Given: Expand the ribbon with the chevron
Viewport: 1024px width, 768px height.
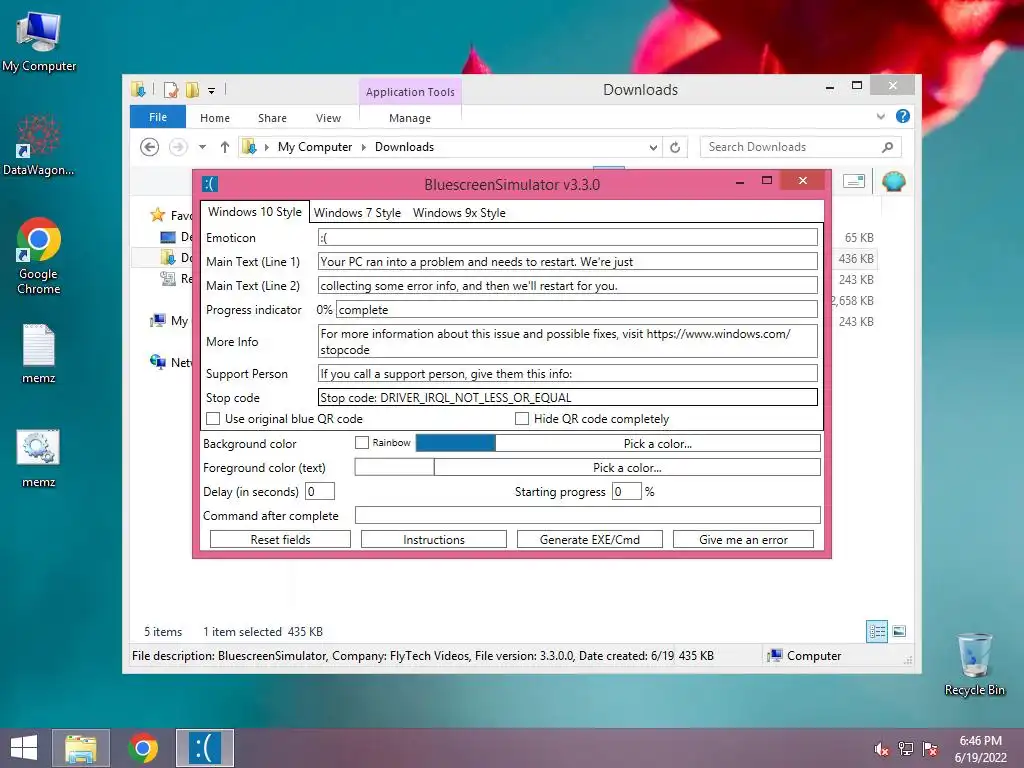Looking at the screenshot, I should (x=881, y=116).
